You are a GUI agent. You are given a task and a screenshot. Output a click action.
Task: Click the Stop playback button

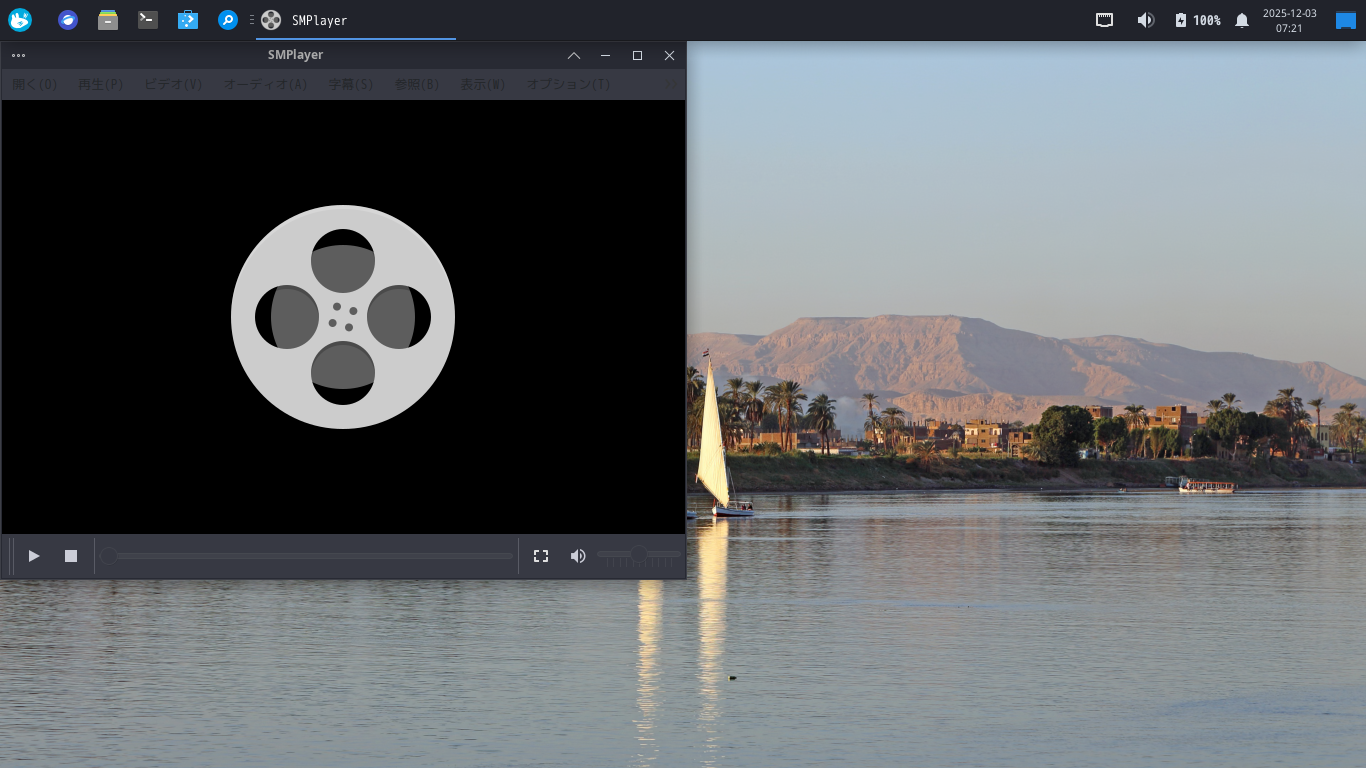click(71, 556)
